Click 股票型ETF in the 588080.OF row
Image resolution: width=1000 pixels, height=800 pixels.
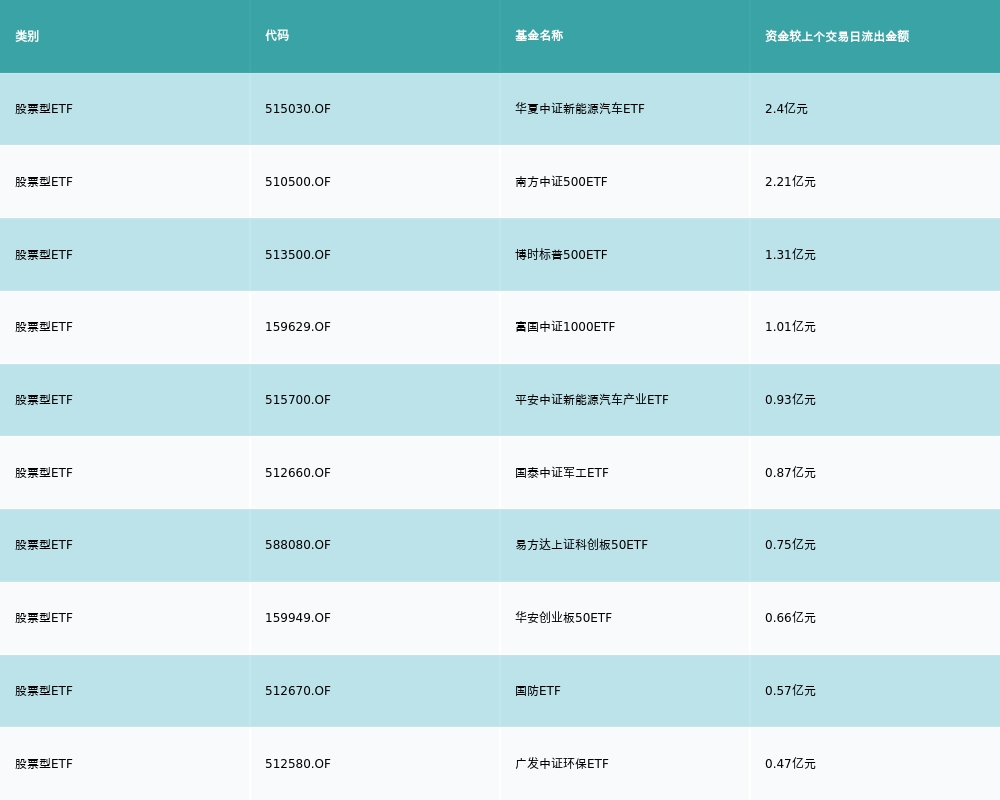click(x=44, y=545)
